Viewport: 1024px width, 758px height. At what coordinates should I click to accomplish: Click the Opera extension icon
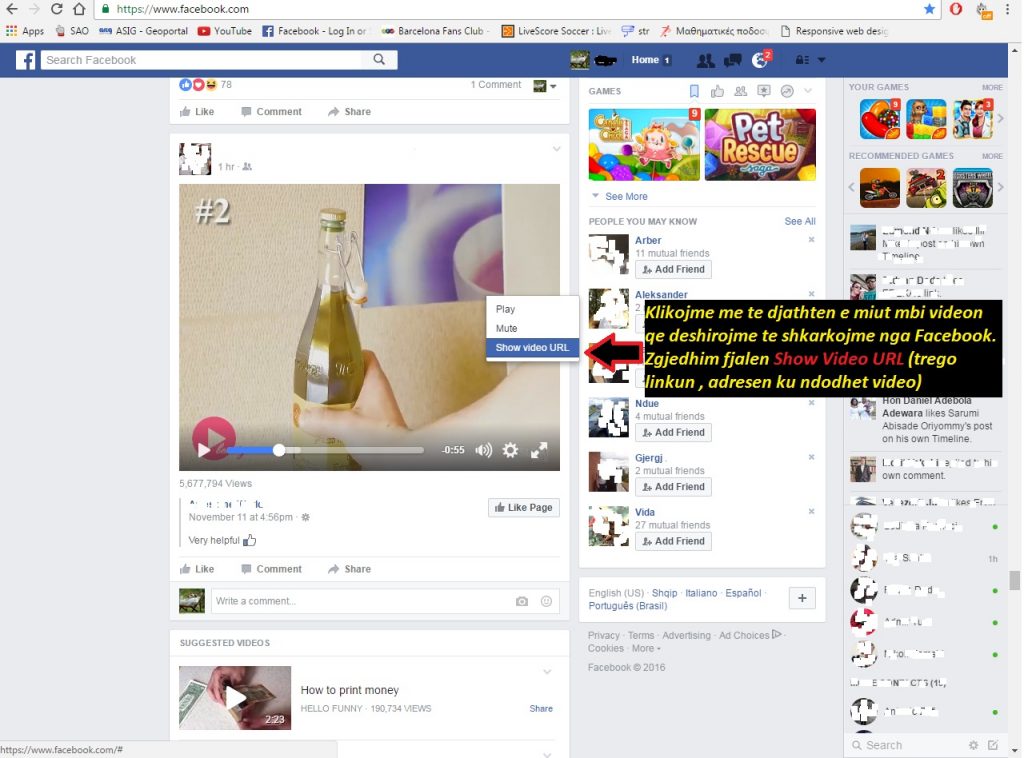coord(956,9)
